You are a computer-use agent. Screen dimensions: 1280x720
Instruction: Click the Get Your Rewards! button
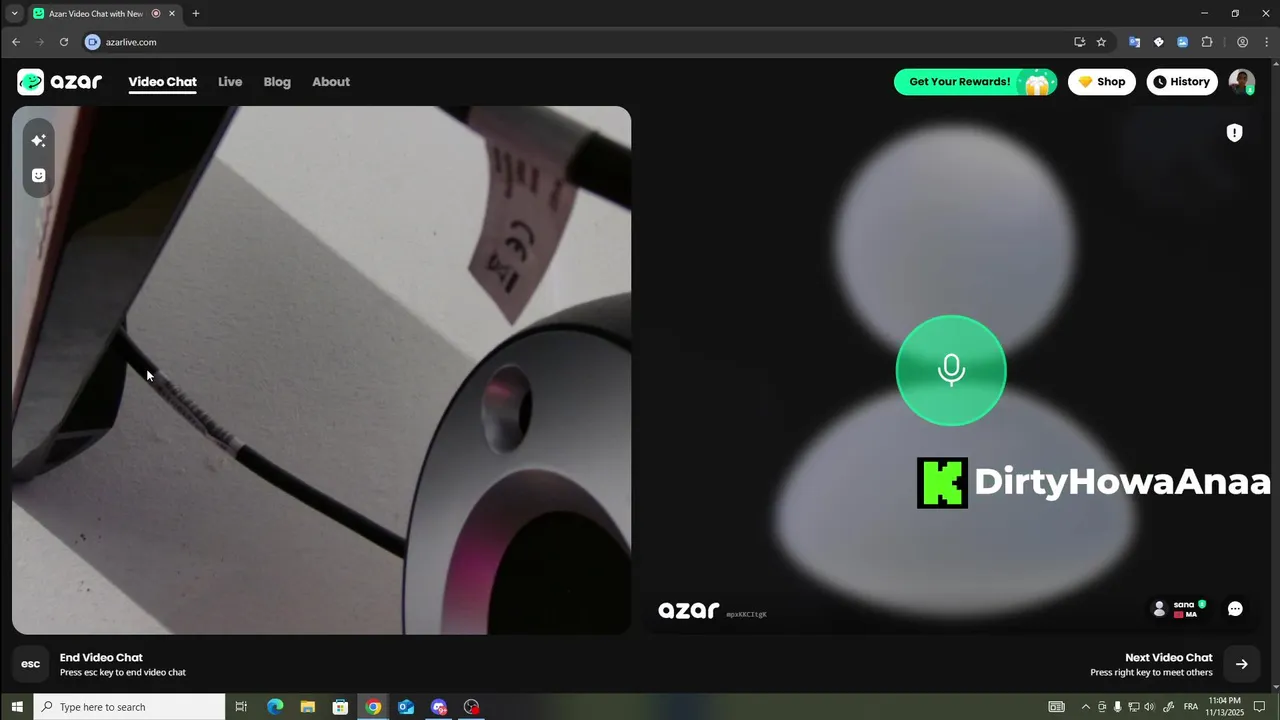click(x=975, y=82)
